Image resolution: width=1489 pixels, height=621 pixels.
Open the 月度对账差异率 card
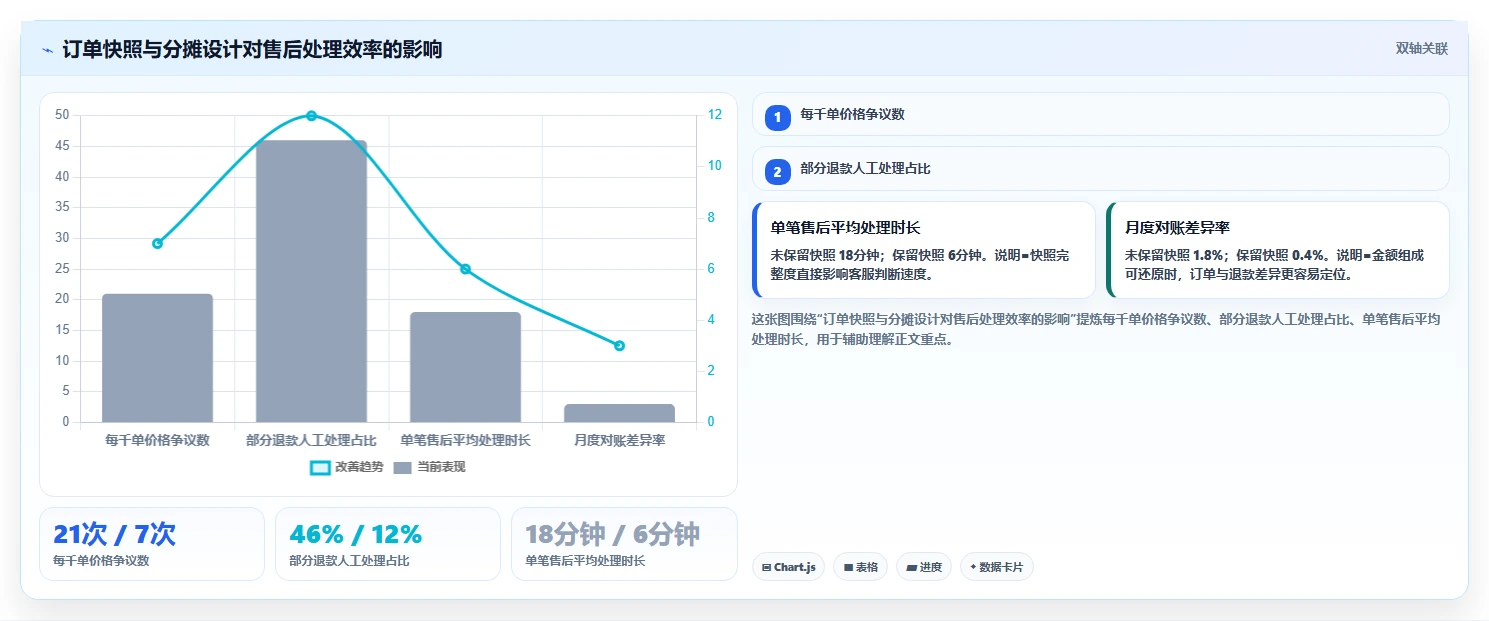[x=1278, y=250]
